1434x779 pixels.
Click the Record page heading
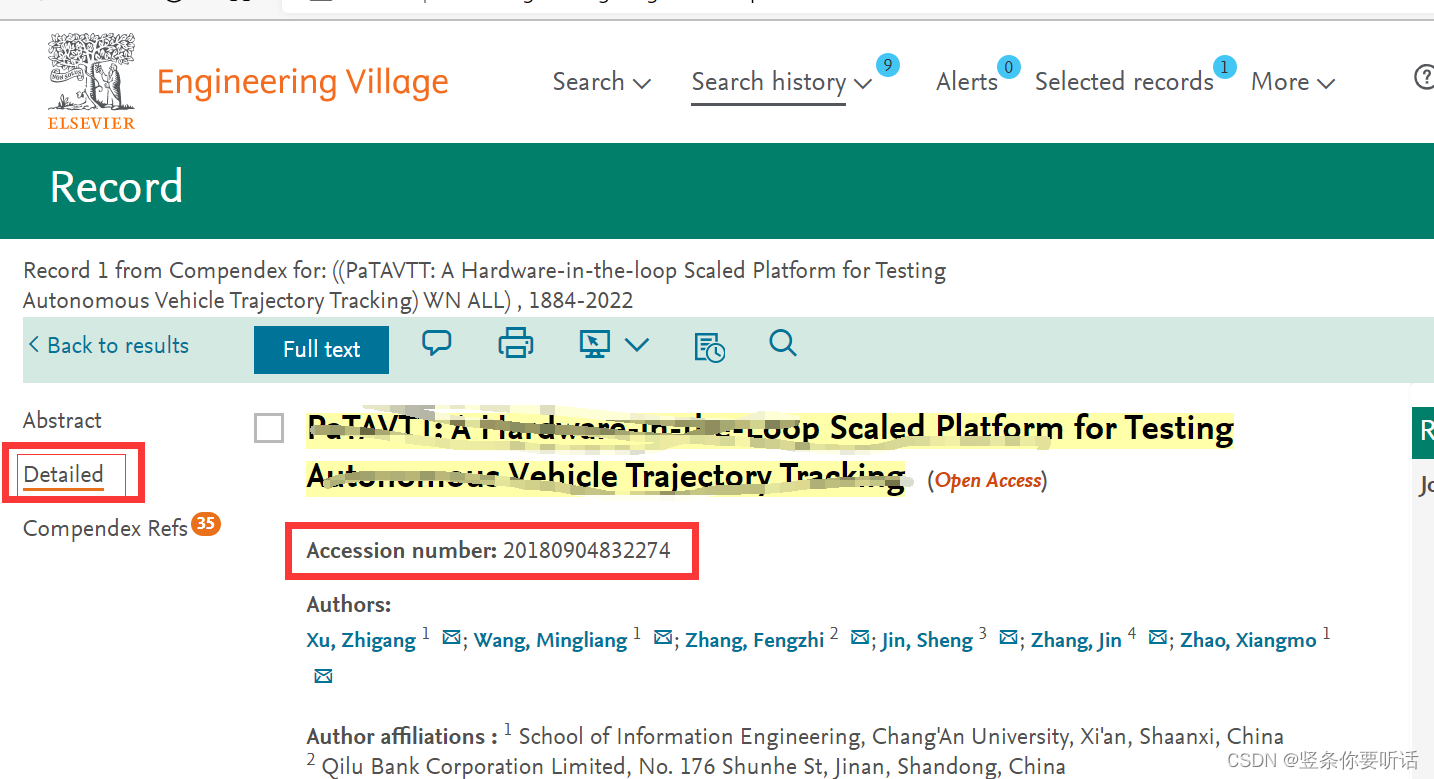point(117,187)
